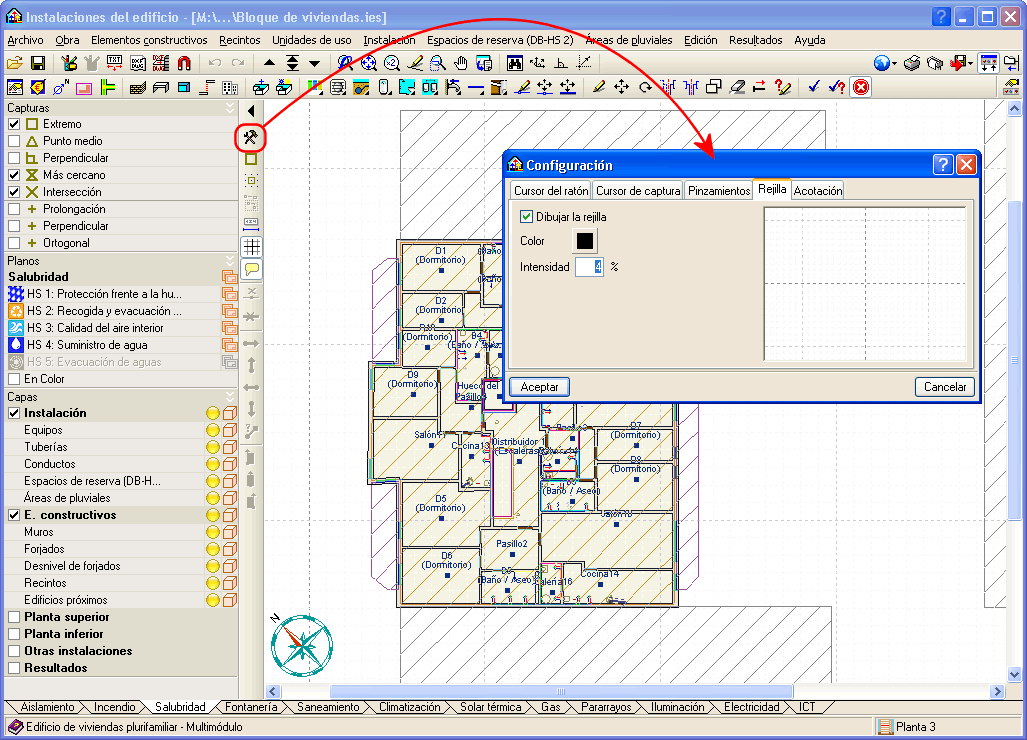
Task: Click the red magnet icon in toolbar
Action: coord(183,63)
